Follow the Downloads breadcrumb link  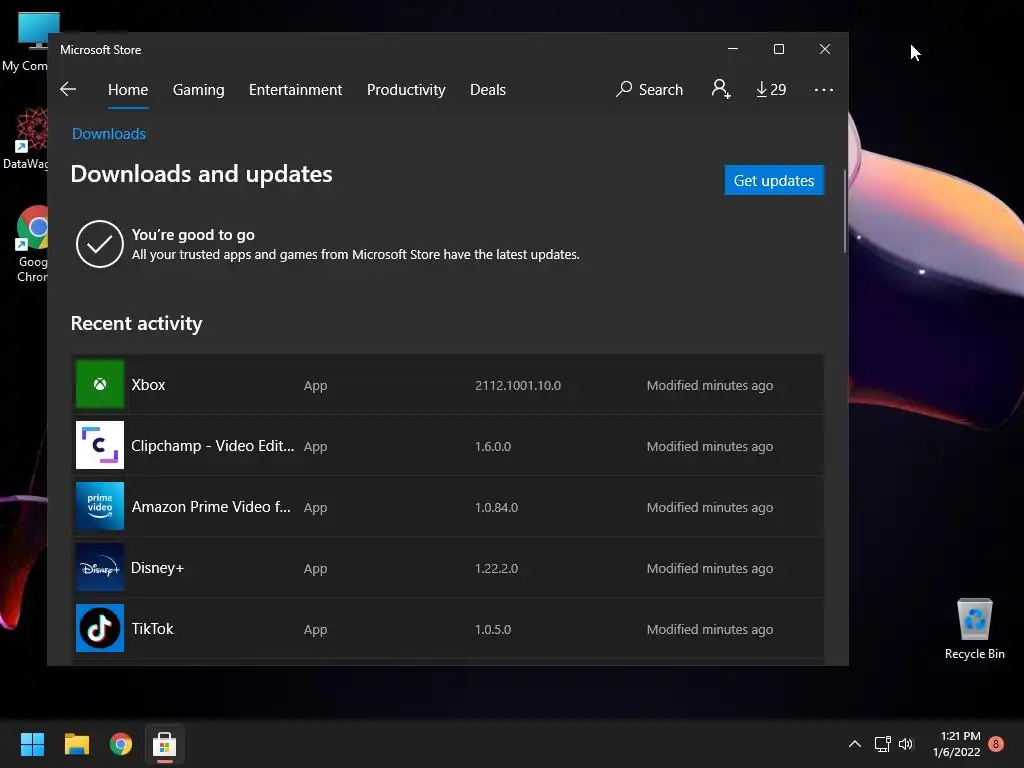(108, 134)
